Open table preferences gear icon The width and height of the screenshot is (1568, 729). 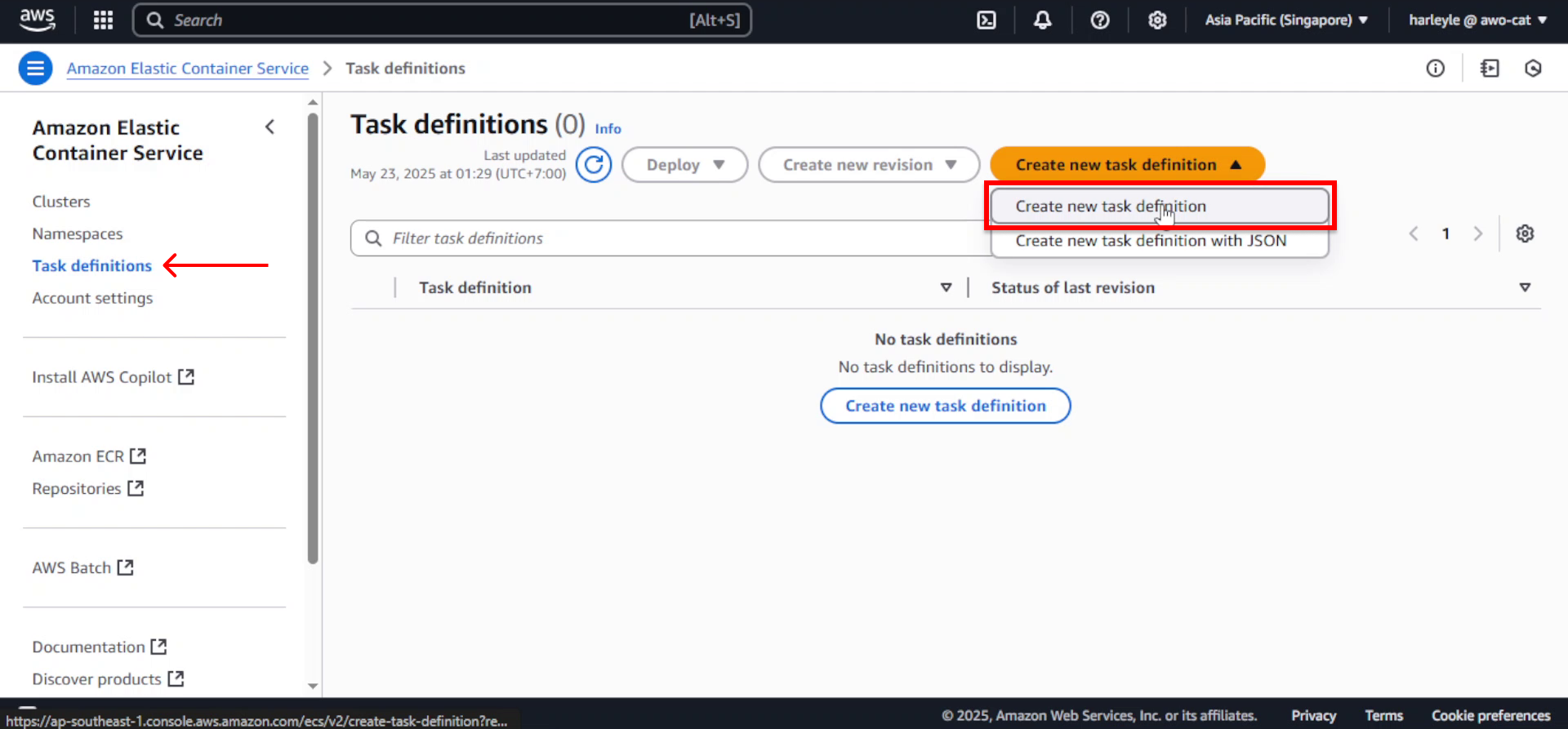pyautogui.click(x=1525, y=233)
